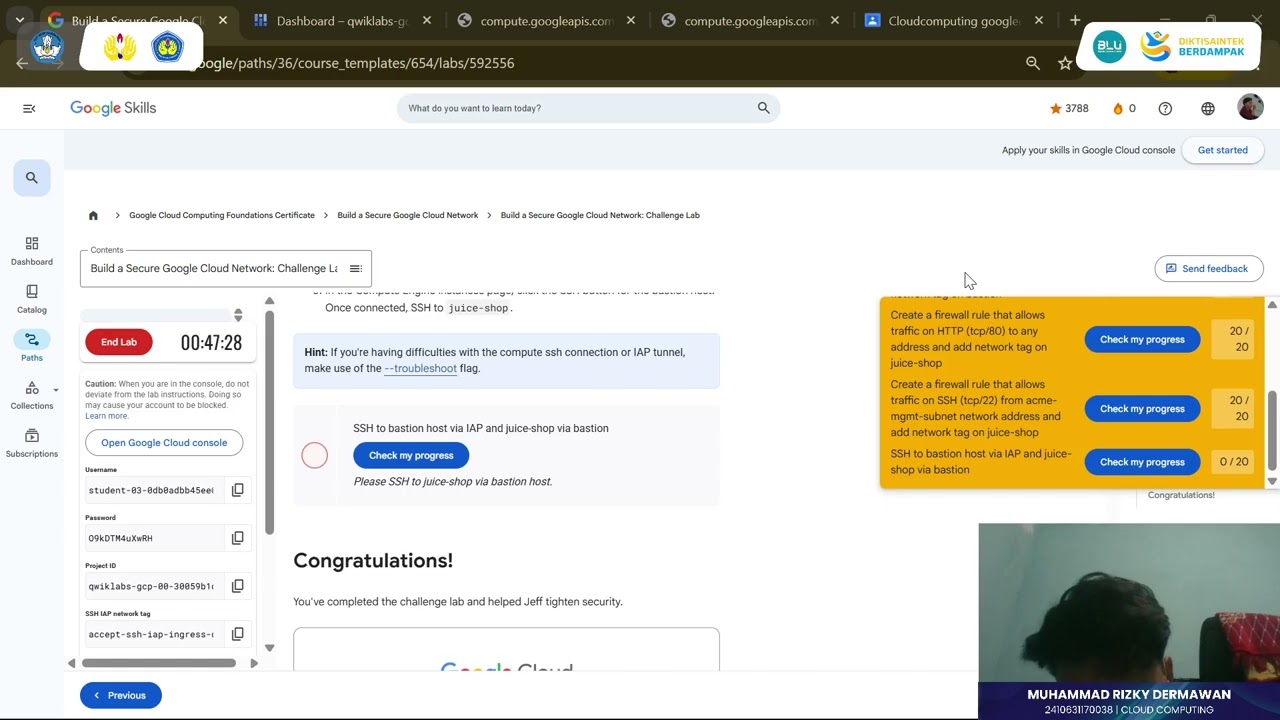The height and width of the screenshot is (720, 1280).
Task: Click Learn more link in caution
Action: click(106, 416)
